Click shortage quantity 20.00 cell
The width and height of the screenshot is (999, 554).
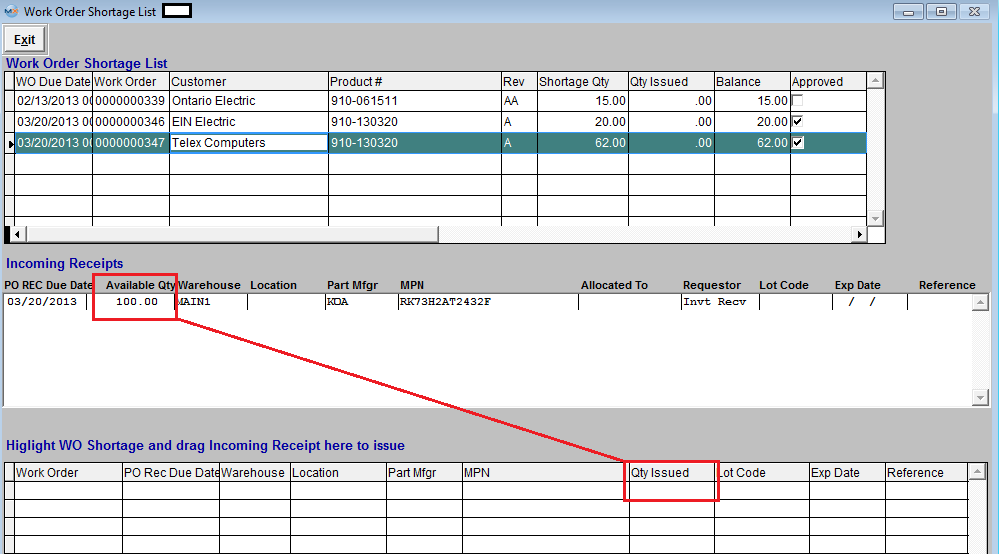[x=582, y=122]
